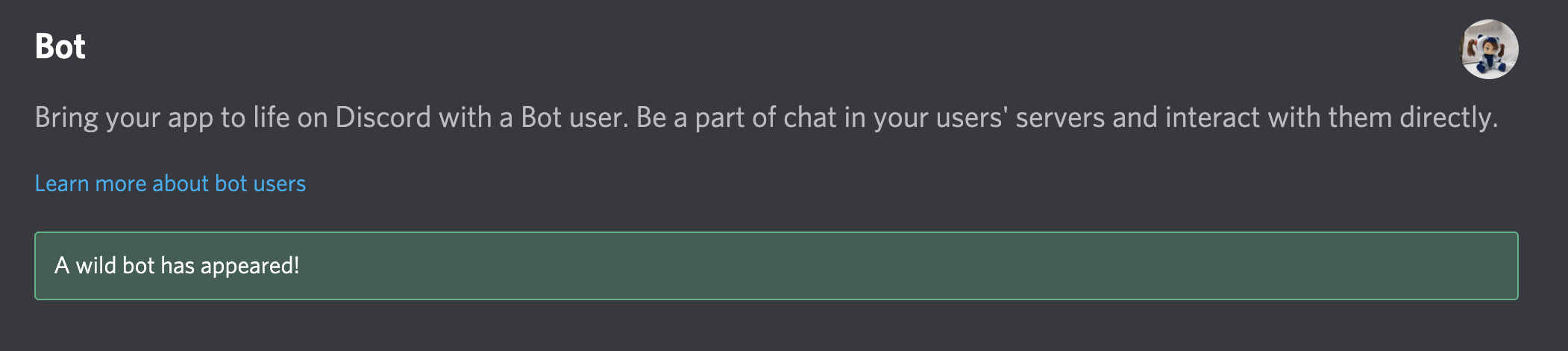Viewport: 1568px width, 351px height.
Task: Click the word wild in the success notice
Action: click(95, 266)
